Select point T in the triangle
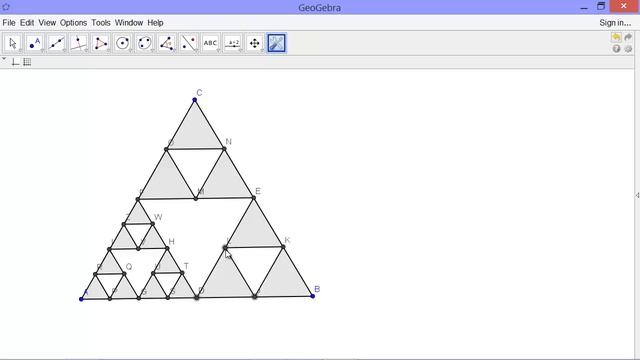This screenshot has width=640, height=360. (182, 273)
